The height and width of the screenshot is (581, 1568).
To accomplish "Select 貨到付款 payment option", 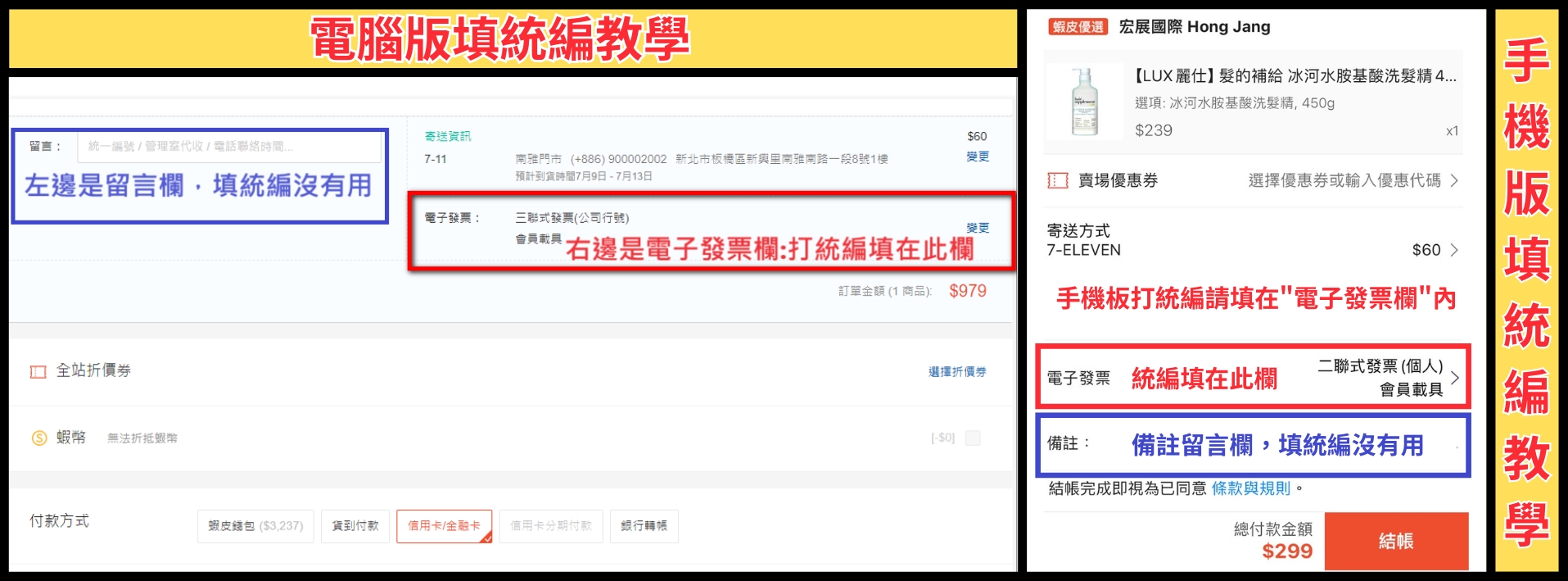I will tap(355, 526).
